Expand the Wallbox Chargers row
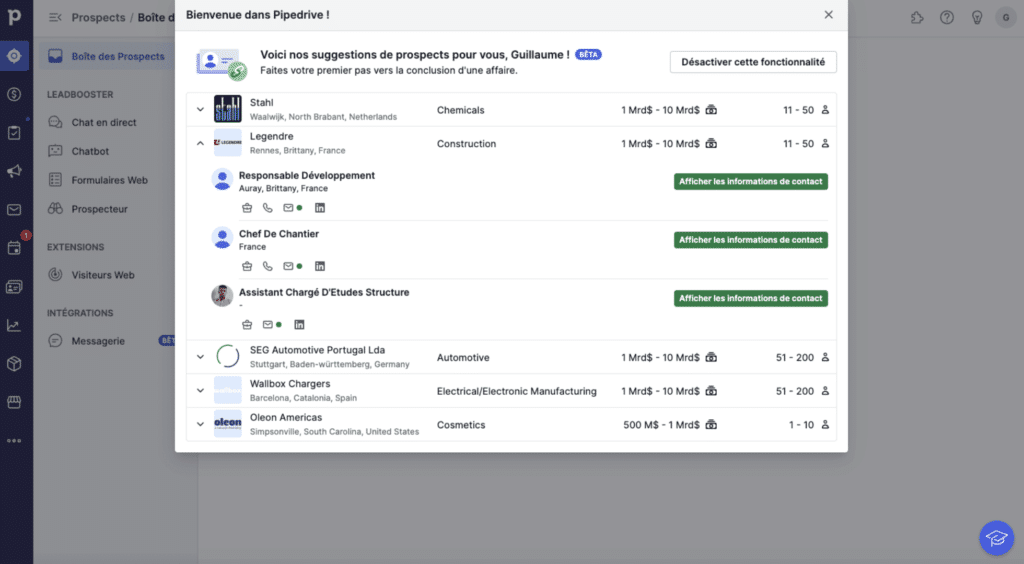Image resolution: width=1024 pixels, height=564 pixels. (x=200, y=390)
